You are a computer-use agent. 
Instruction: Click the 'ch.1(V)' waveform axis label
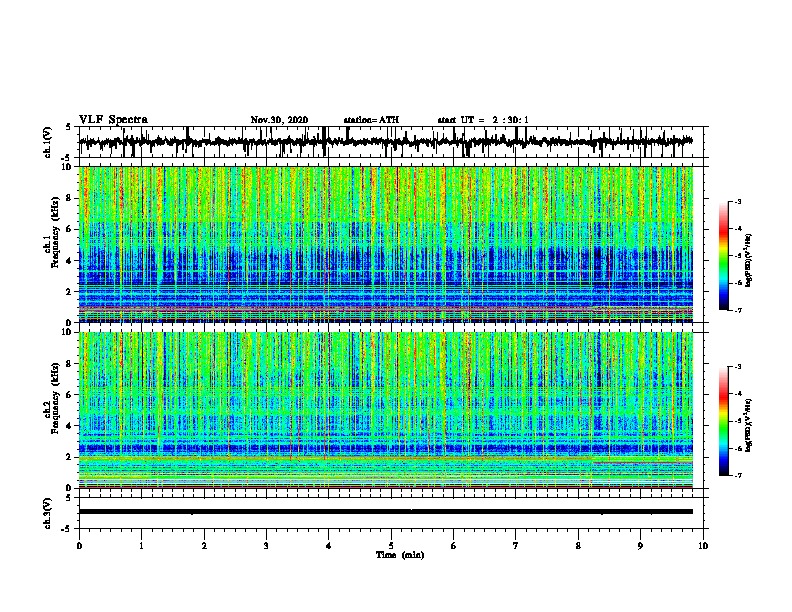(48, 142)
